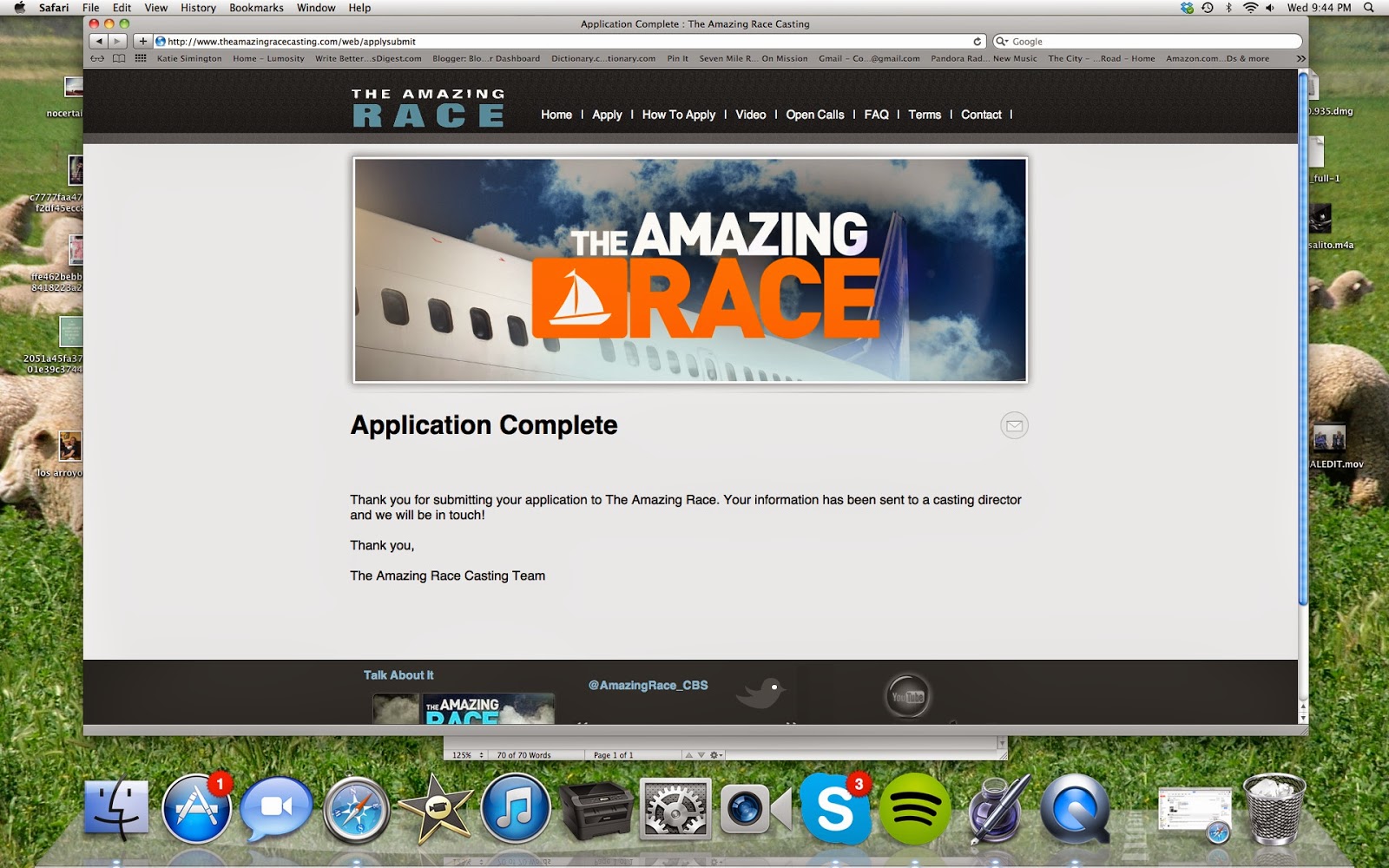Go to How To Apply
Viewport: 1389px width, 868px height.
(679, 115)
